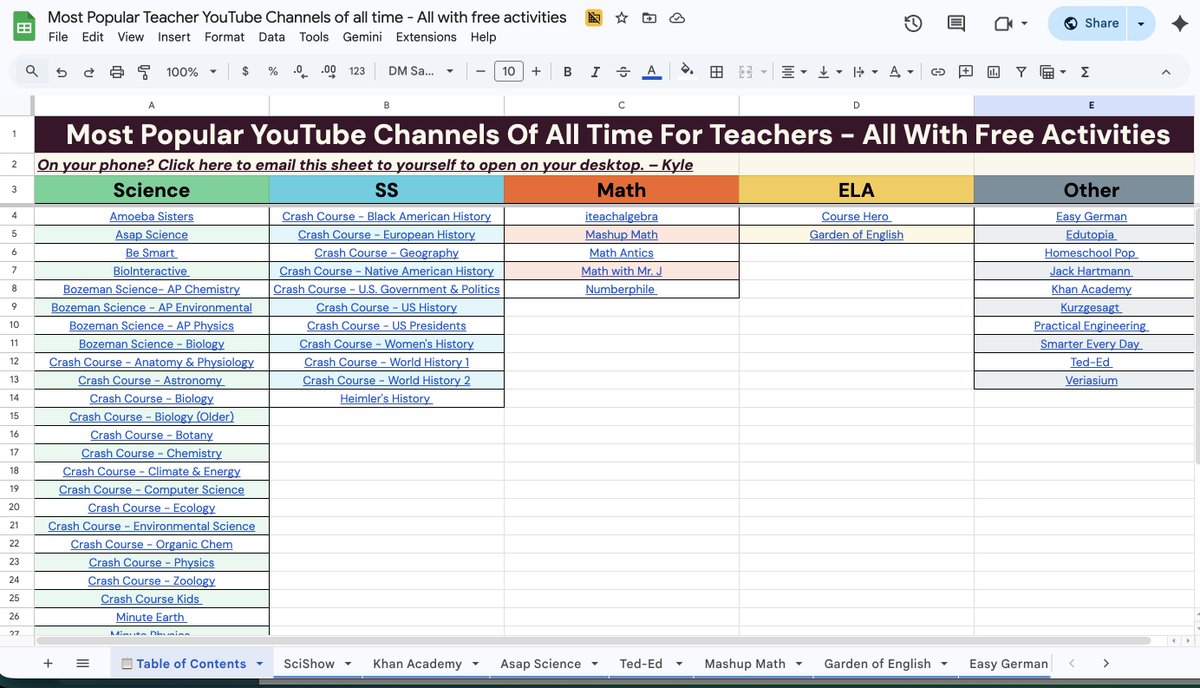Screen dimensions: 1200x688
Task: Open text wrapping dropdown
Action: (x=864, y=72)
